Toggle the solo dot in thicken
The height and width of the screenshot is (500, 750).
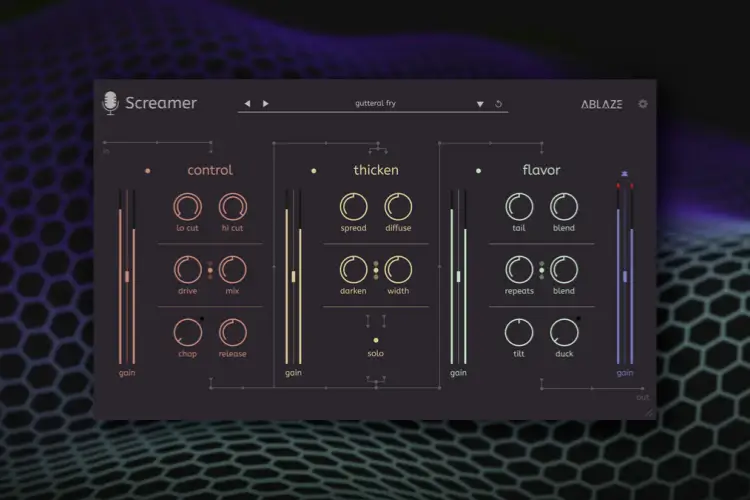click(376, 340)
